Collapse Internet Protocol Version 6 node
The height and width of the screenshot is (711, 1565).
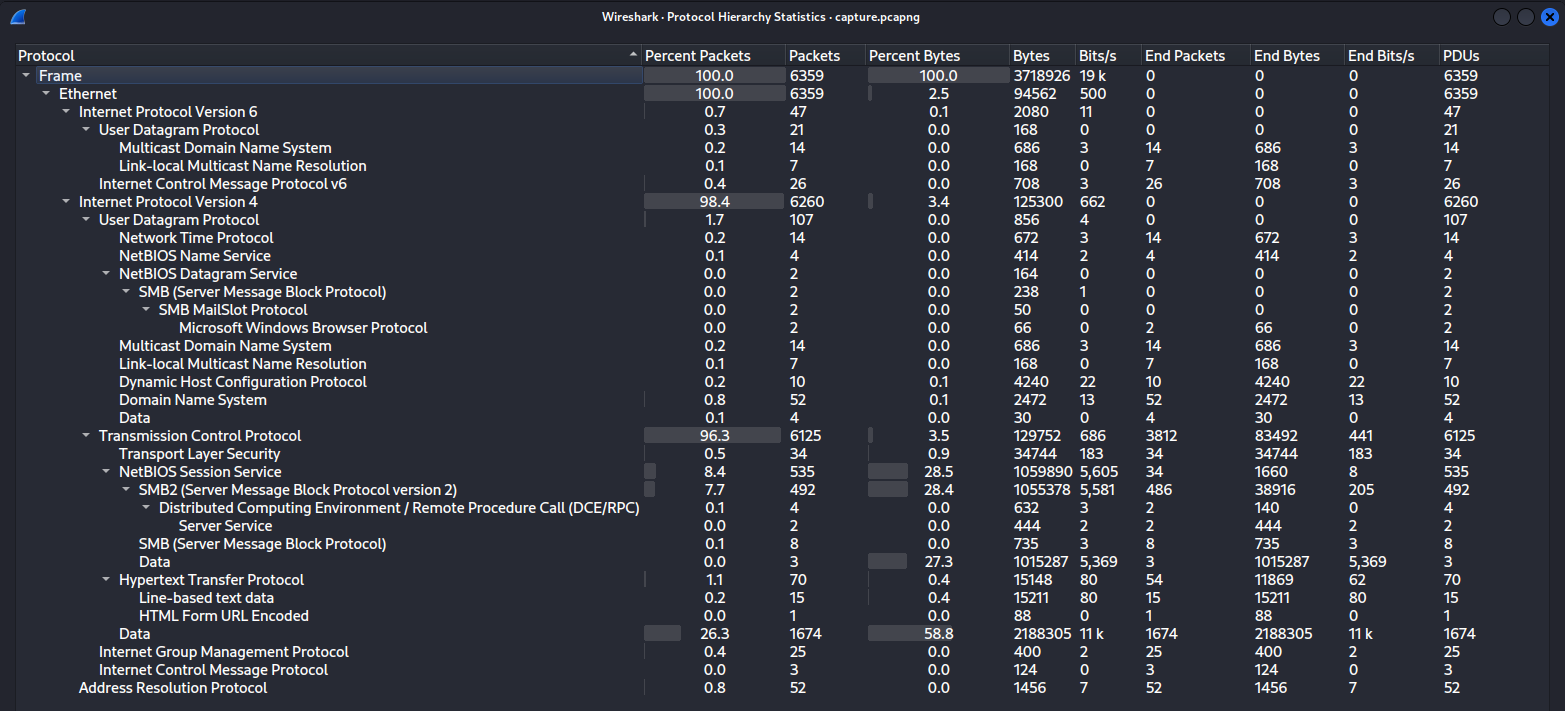click(x=67, y=112)
